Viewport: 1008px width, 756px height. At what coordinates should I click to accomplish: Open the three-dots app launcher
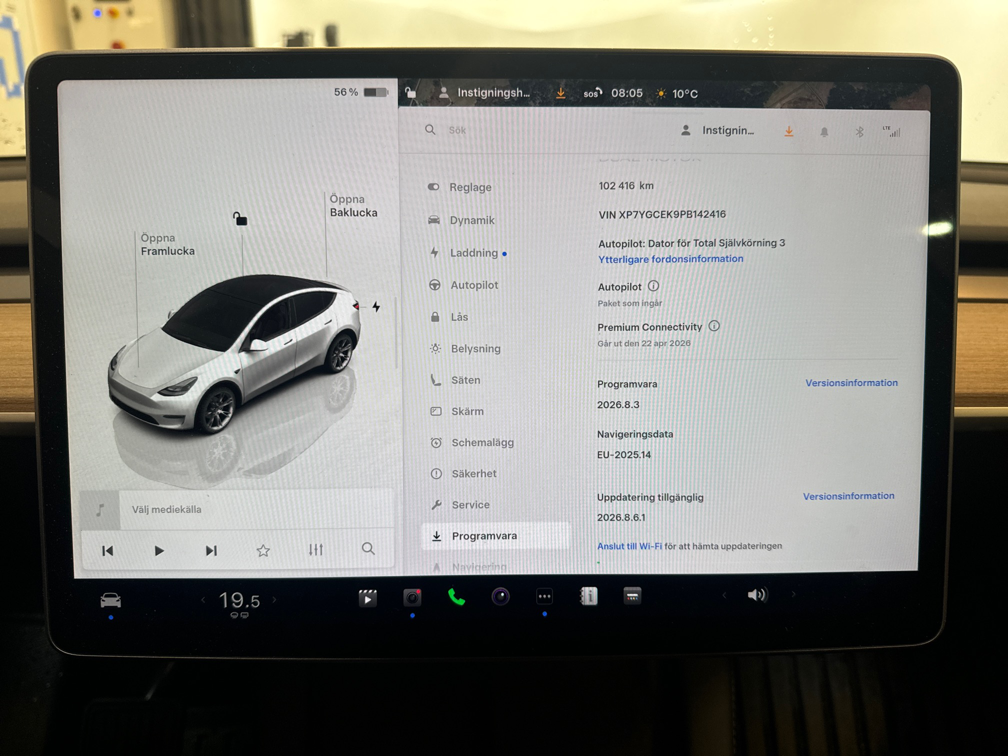pos(544,597)
